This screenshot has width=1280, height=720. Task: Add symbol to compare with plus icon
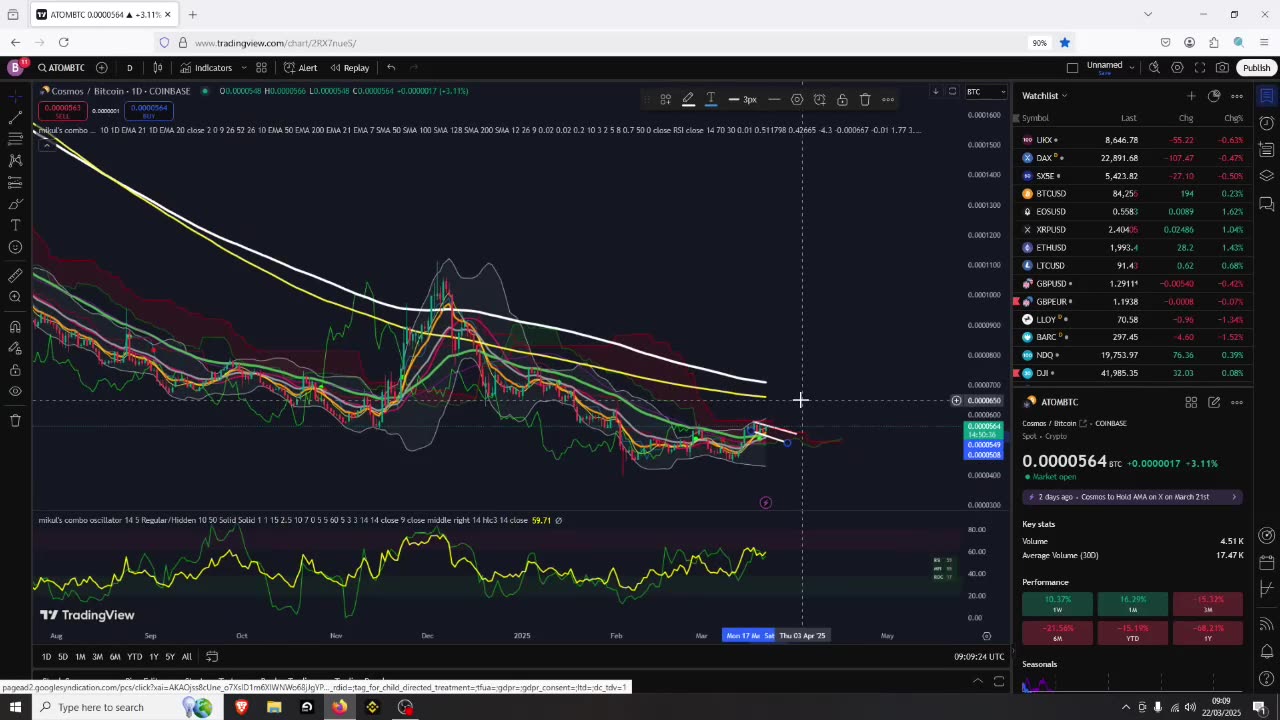[101, 68]
